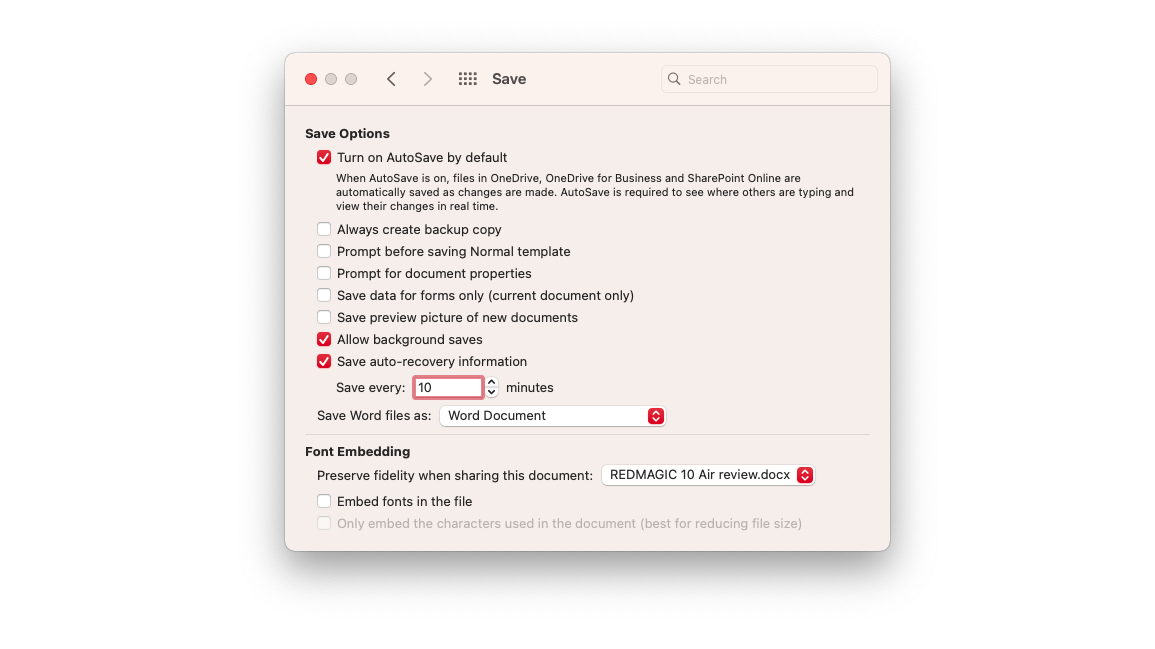The height and width of the screenshot is (649, 1155).
Task: Click the Save every minutes field
Action: tap(448, 387)
